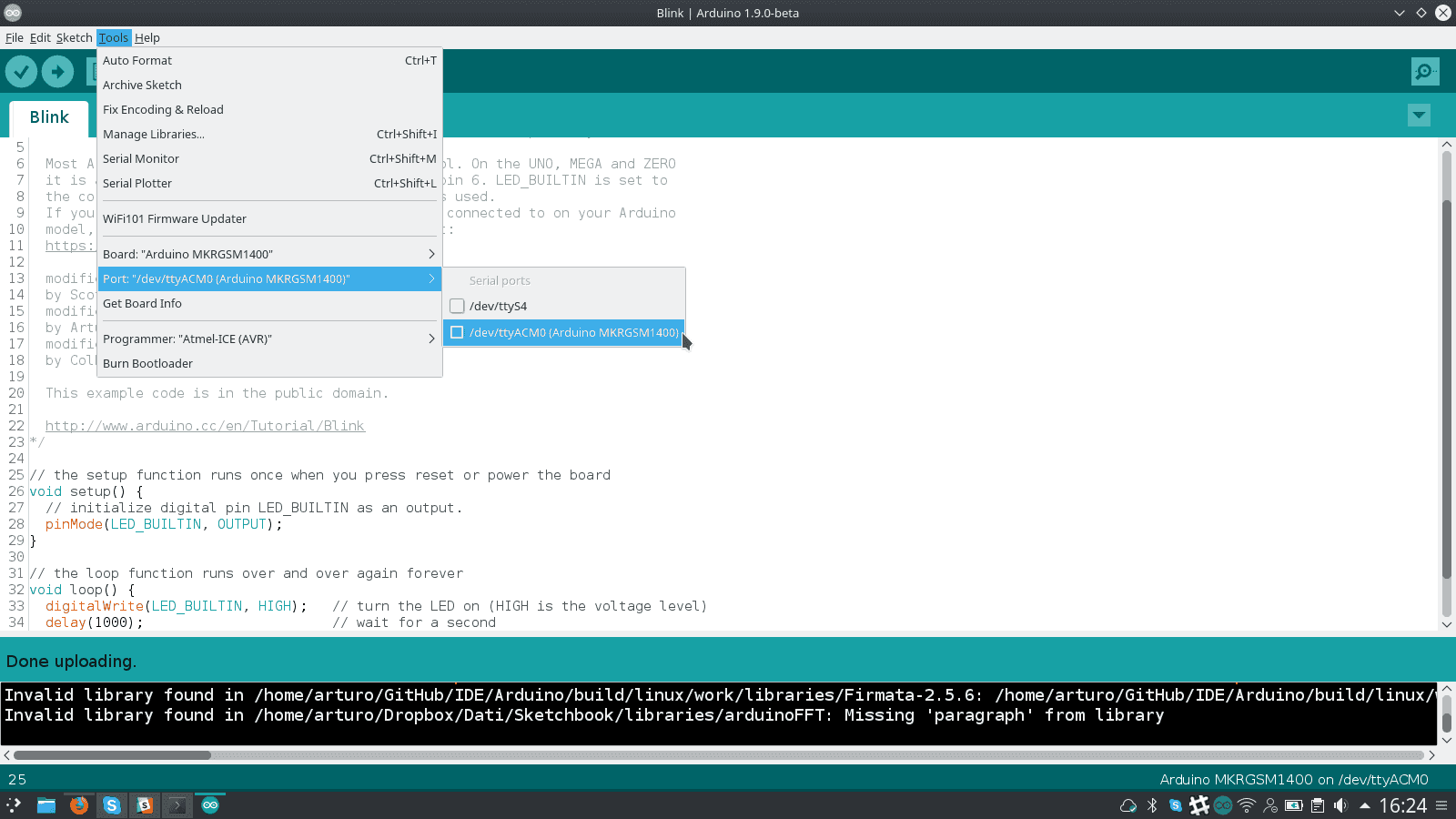Click the Bluetooth icon in the system tray
The image size is (1456, 819).
click(1151, 805)
